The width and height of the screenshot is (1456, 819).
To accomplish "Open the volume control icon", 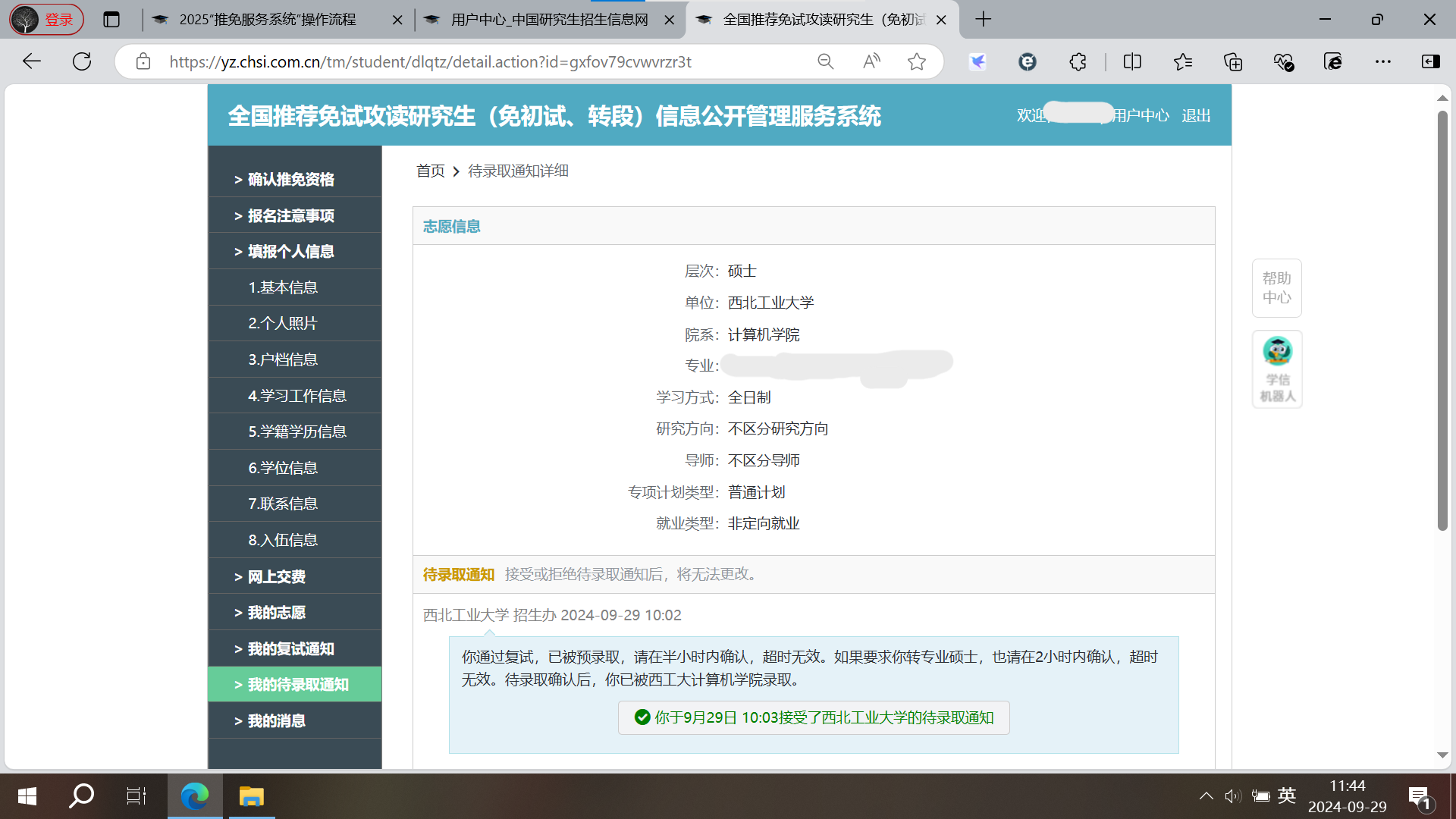I will tap(1232, 795).
